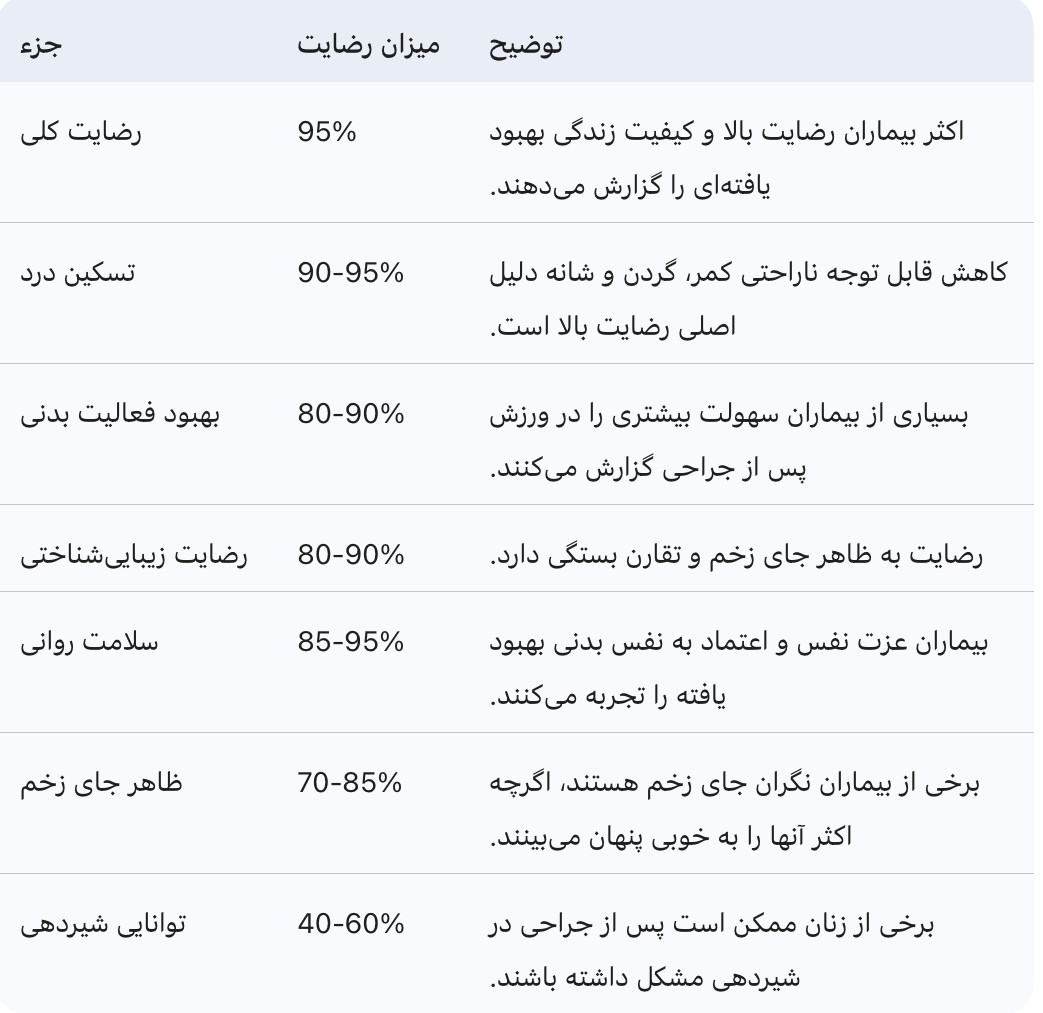Select the توضیح column header
Screen dimensions: 1043x1013
pyautogui.click(x=526, y=46)
